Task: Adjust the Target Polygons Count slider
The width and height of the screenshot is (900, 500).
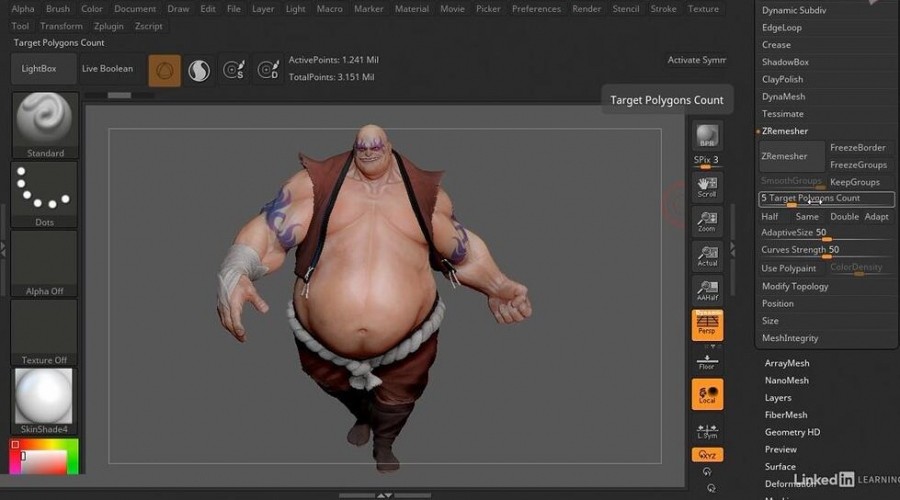Action: pos(827,199)
